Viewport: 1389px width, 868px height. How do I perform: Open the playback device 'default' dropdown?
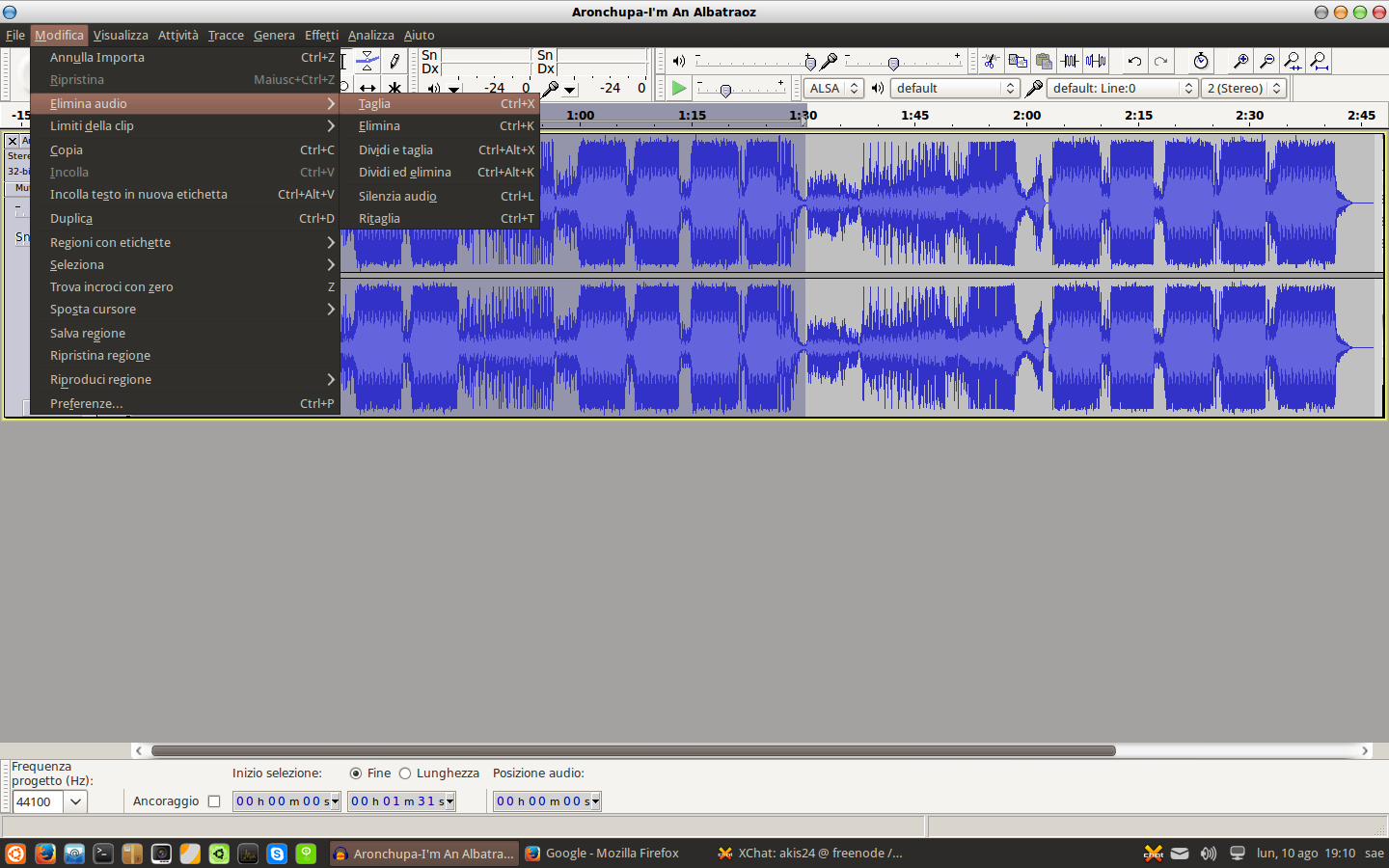click(x=955, y=88)
